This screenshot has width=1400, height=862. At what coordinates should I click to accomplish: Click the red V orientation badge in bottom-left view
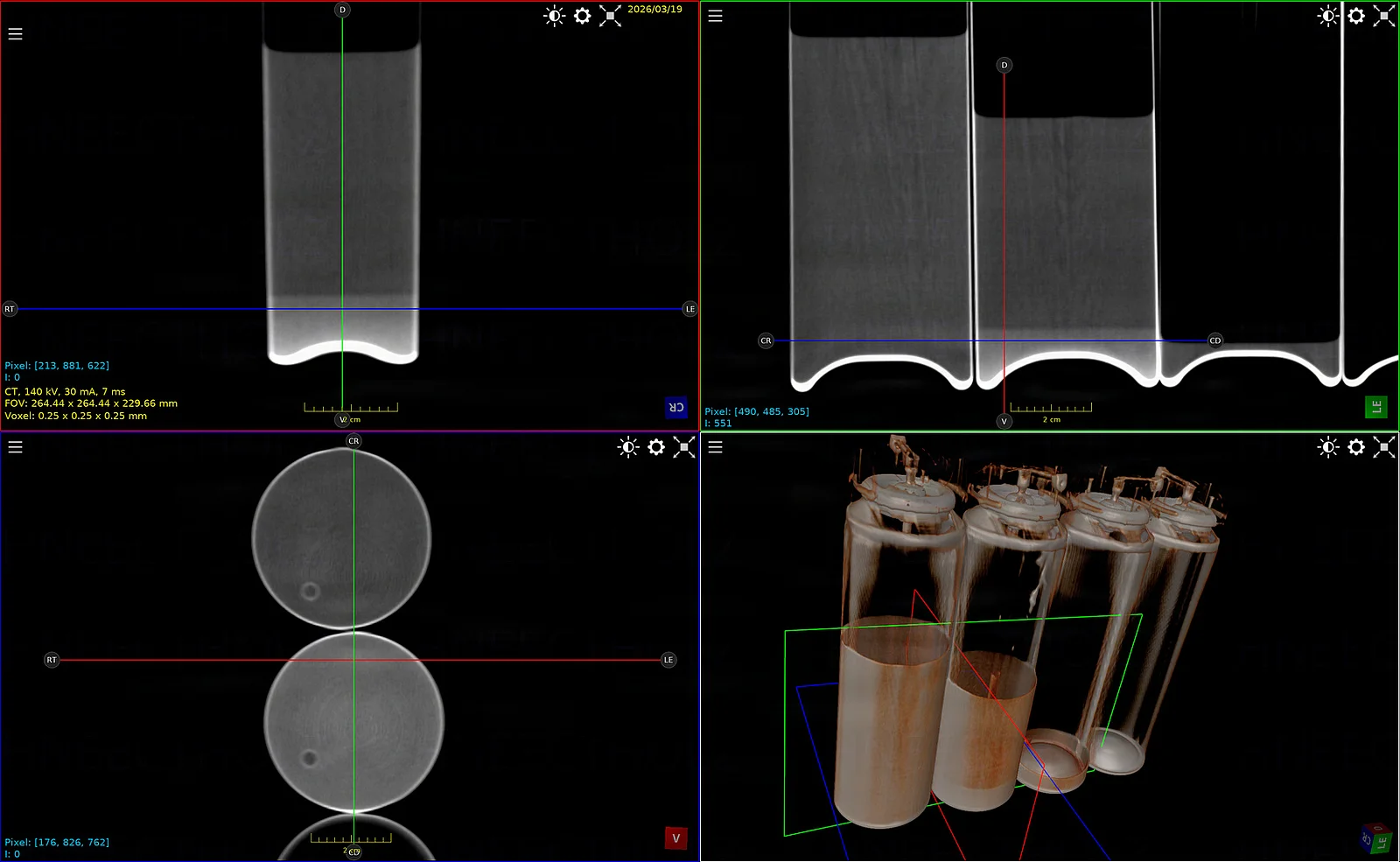tap(675, 838)
